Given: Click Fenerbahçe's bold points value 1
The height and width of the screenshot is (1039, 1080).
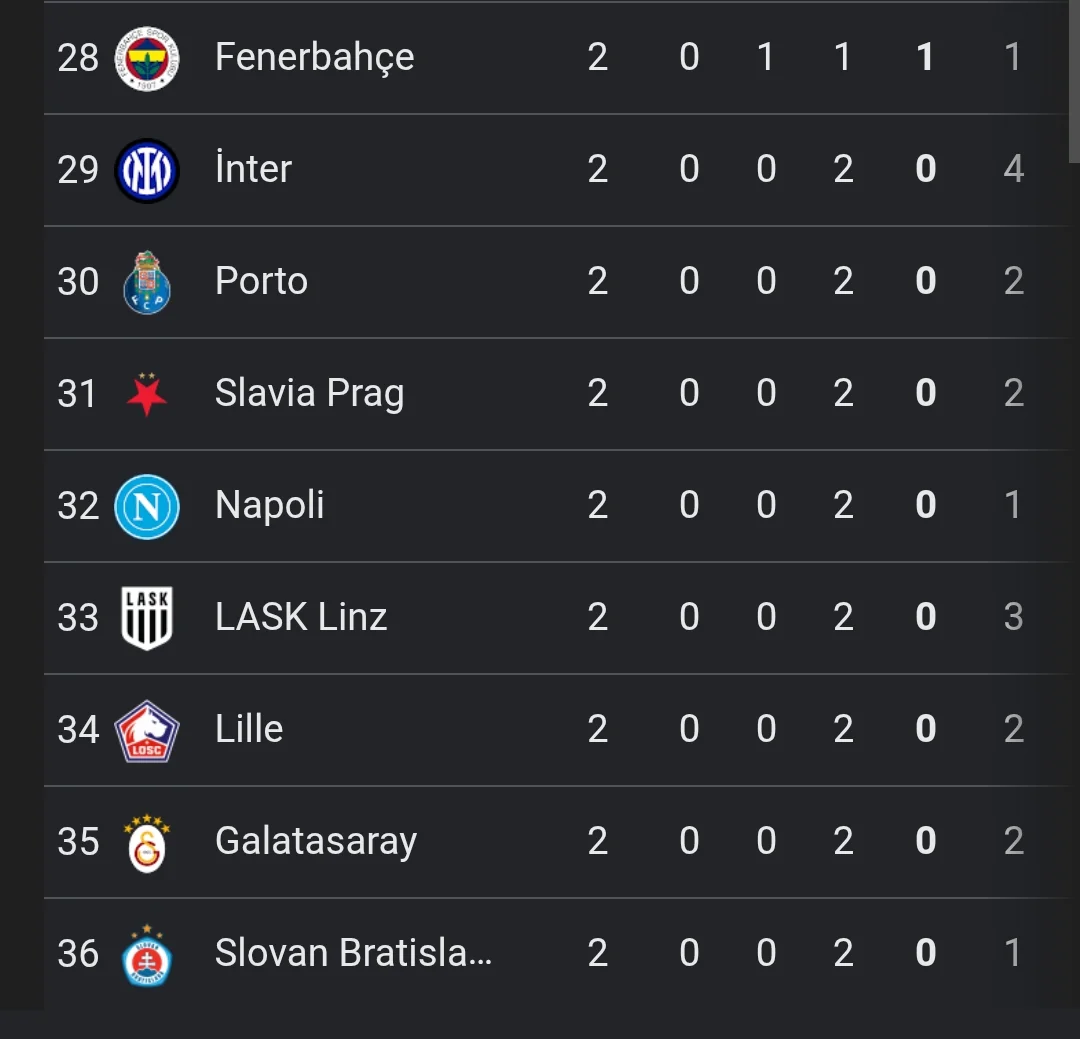Looking at the screenshot, I should pyautogui.click(x=925, y=57).
